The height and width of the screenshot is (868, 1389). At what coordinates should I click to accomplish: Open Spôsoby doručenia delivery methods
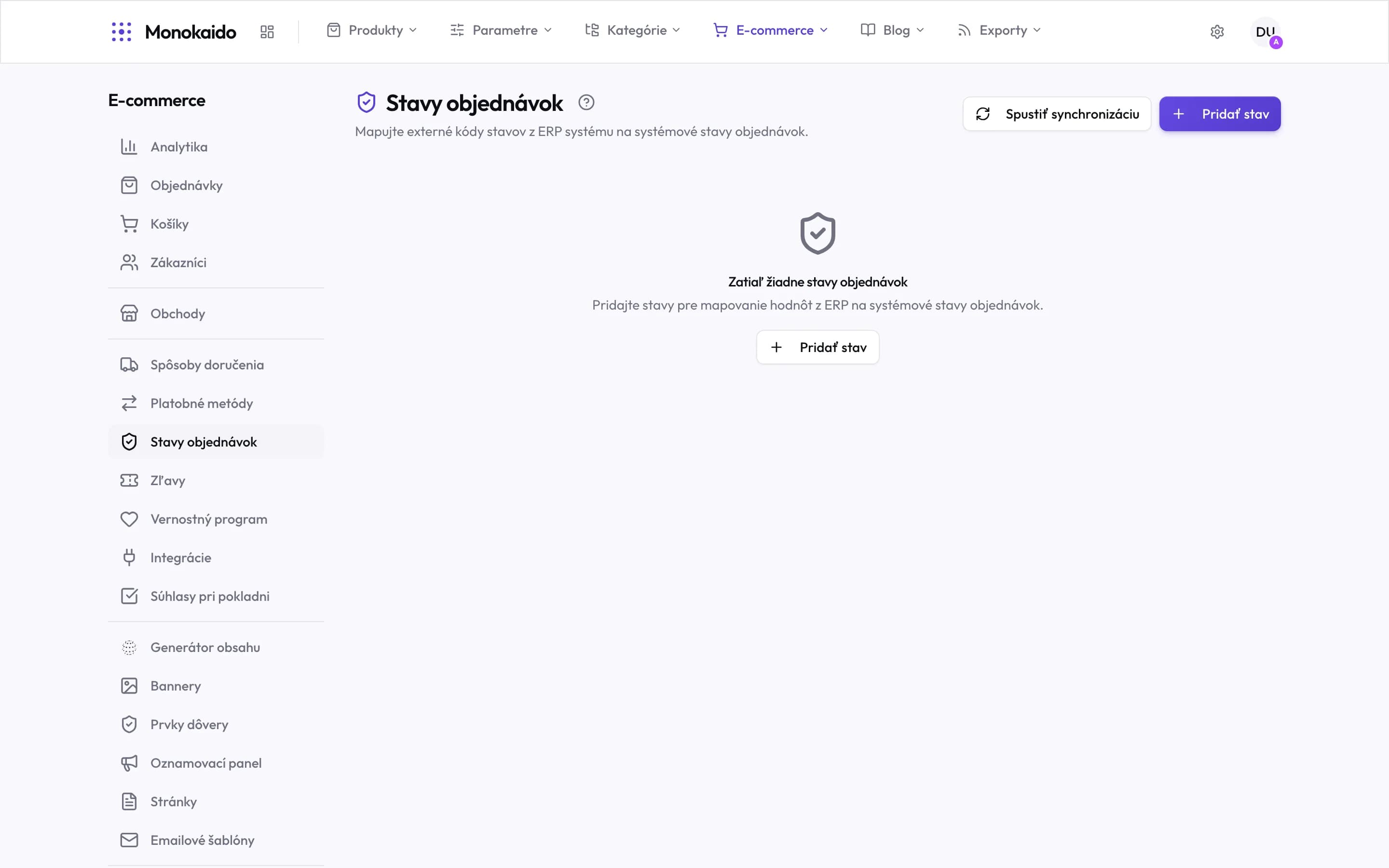pos(216,365)
